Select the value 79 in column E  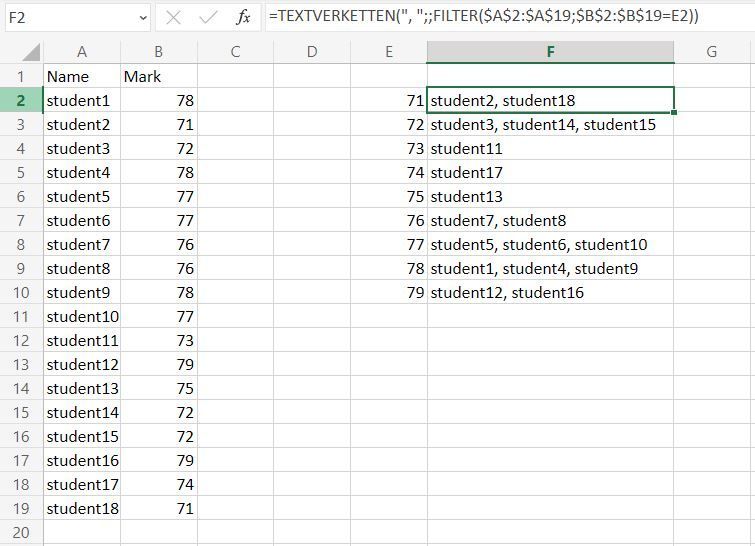tap(389, 292)
